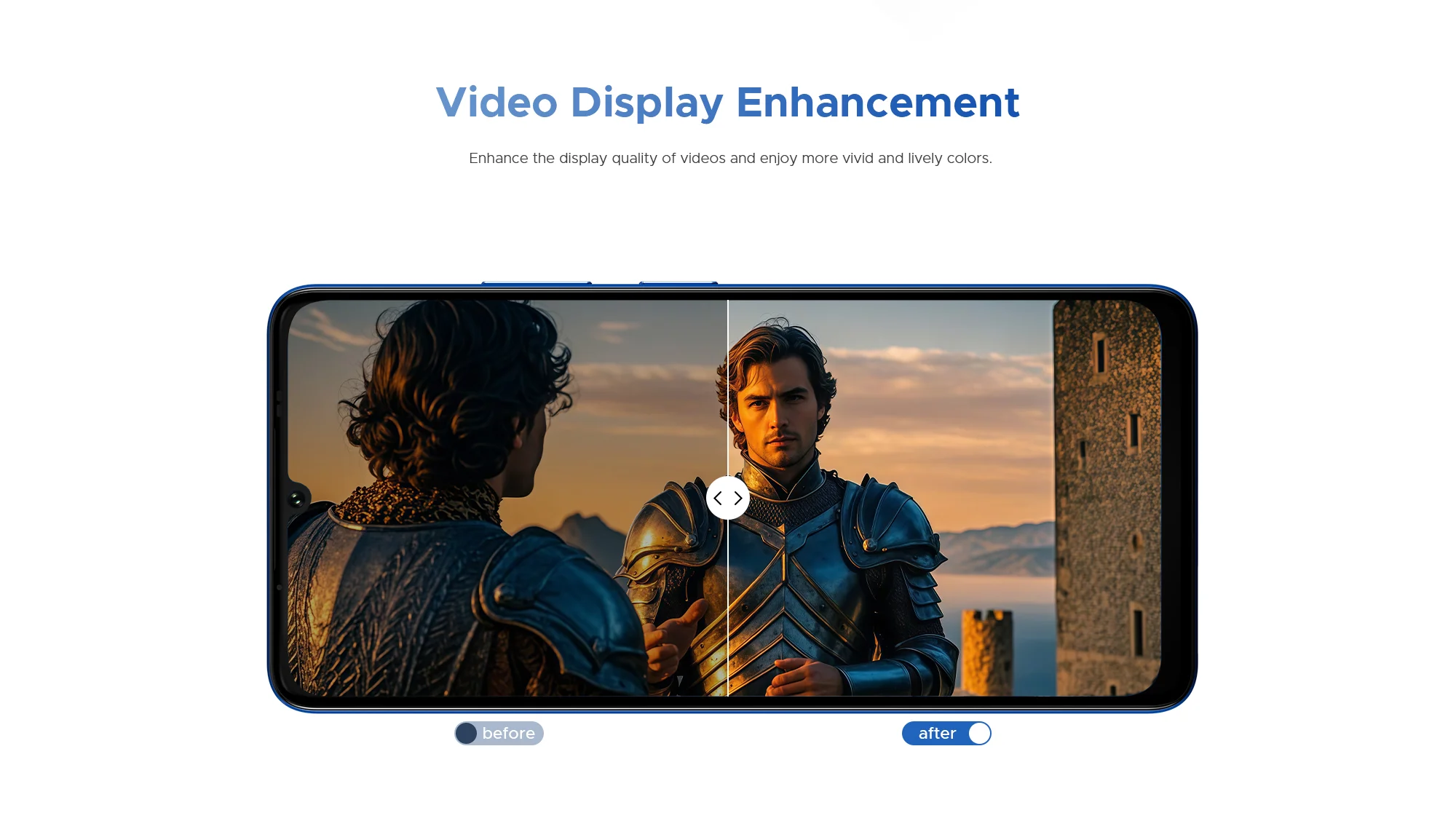Click the dark knob of before toggle

click(467, 733)
